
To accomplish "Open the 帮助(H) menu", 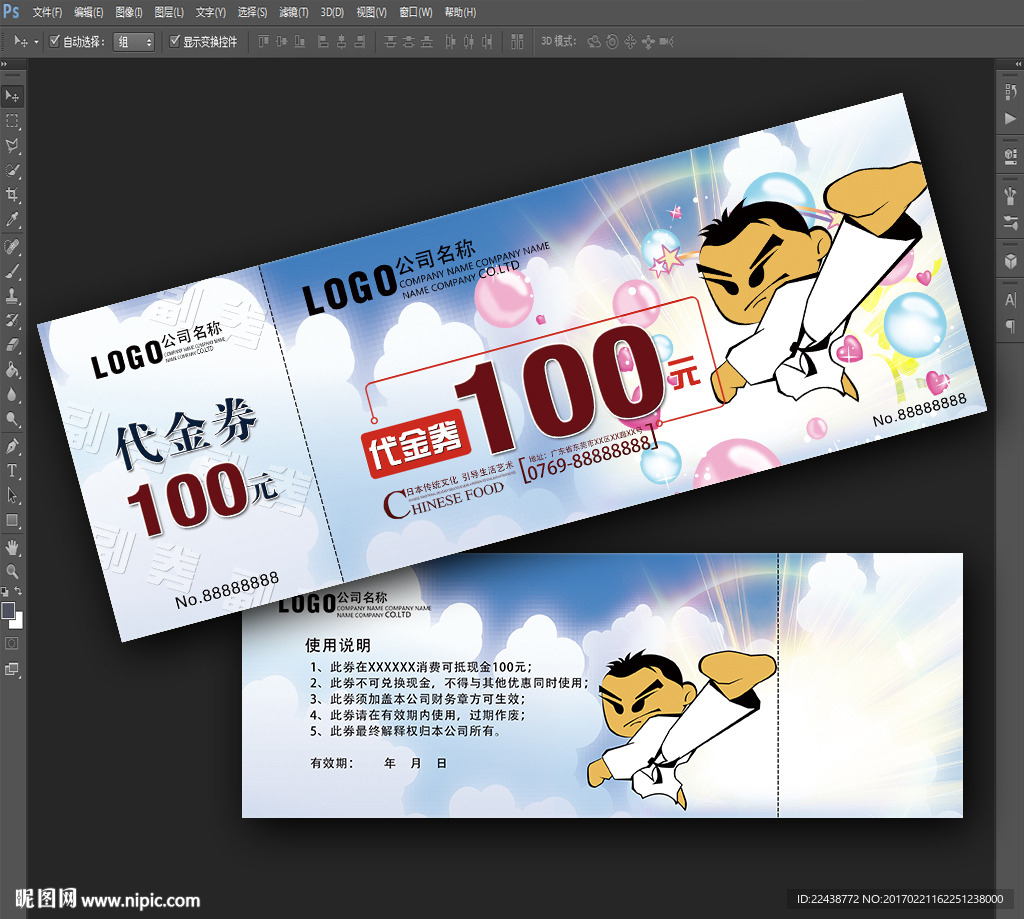I will (460, 12).
